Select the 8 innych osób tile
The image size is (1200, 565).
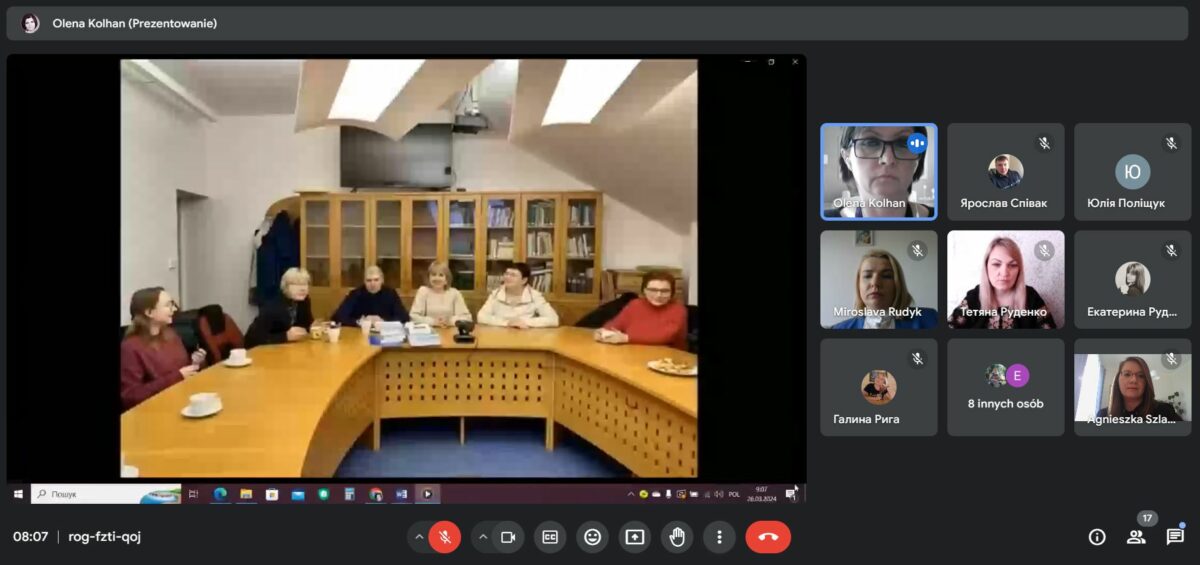click(x=1006, y=387)
